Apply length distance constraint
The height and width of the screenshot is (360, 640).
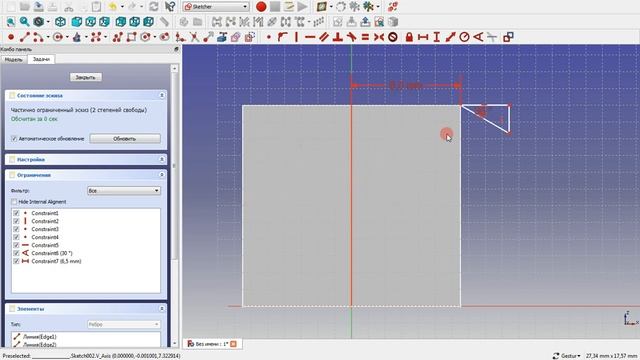coord(450,37)
